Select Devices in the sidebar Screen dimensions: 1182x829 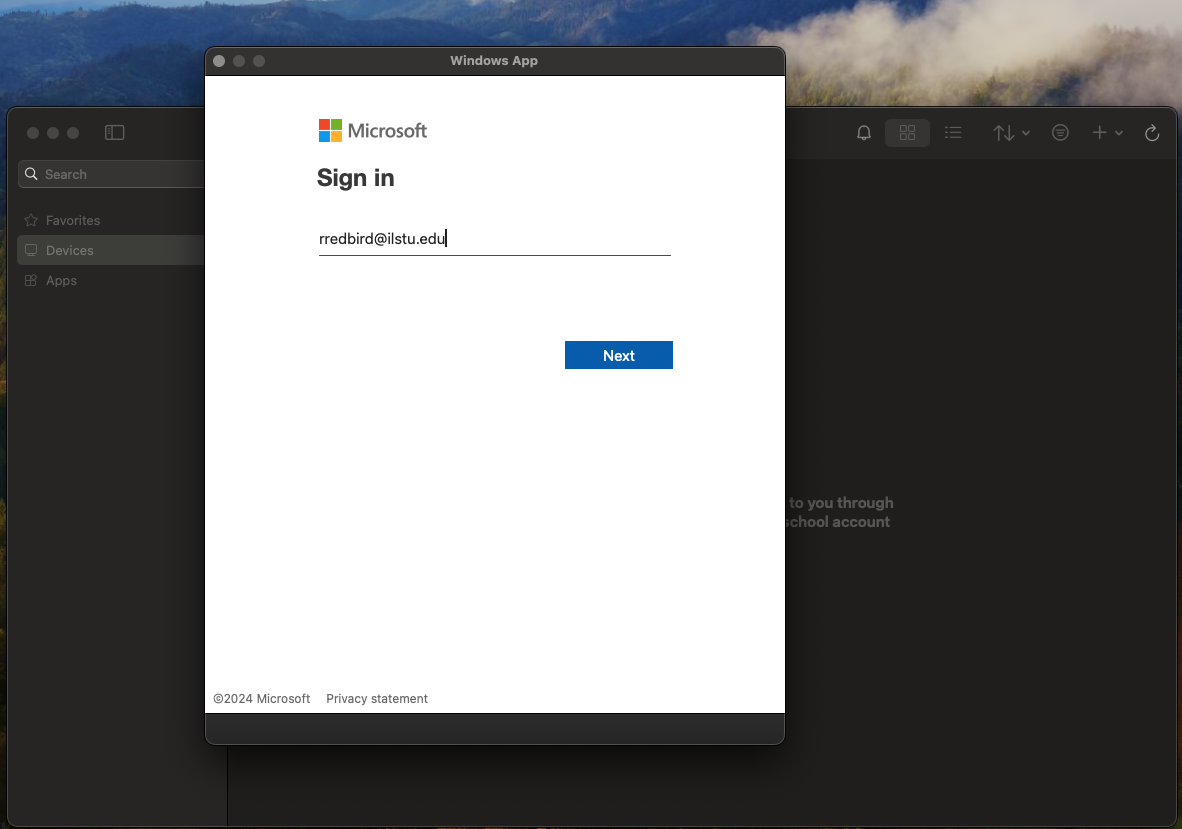pos(111,250)
